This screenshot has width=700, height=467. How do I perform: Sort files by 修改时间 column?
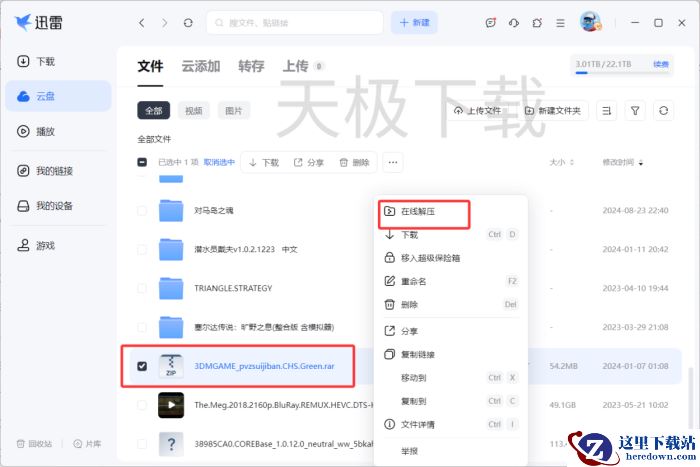click(623, 162)
